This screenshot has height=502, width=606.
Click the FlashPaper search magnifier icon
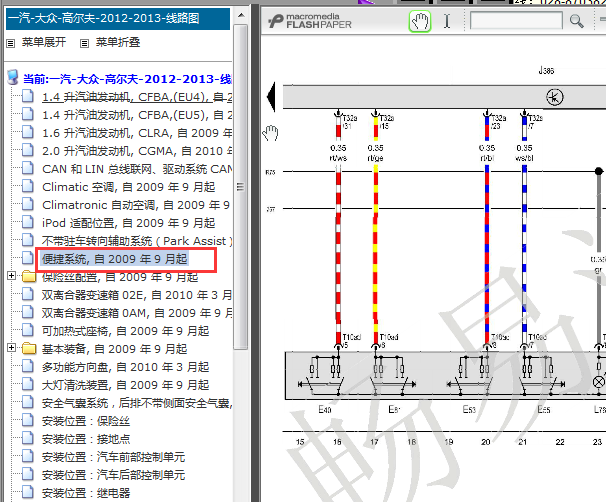(576, 21)
